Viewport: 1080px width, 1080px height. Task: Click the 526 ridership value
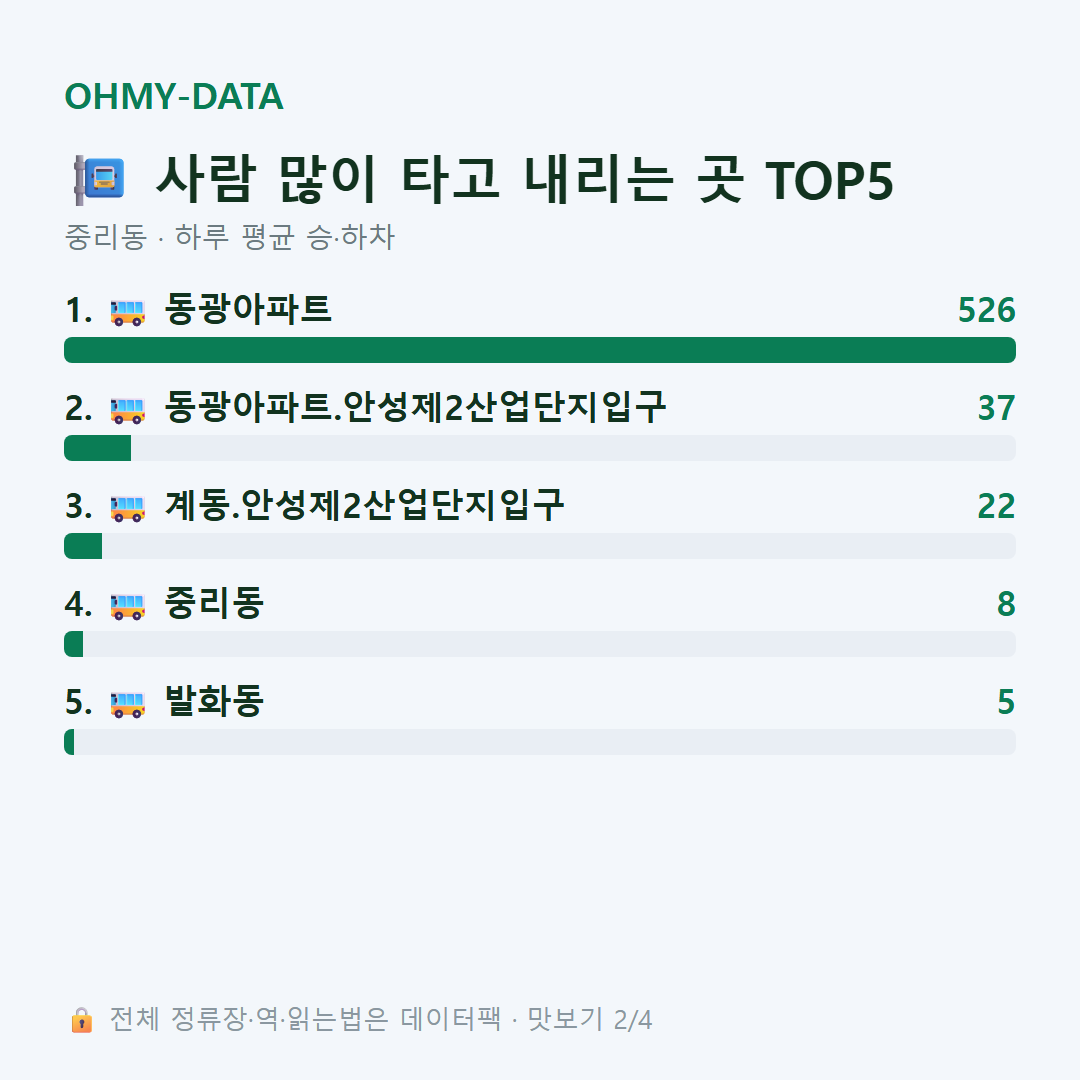tap(986, 310)
